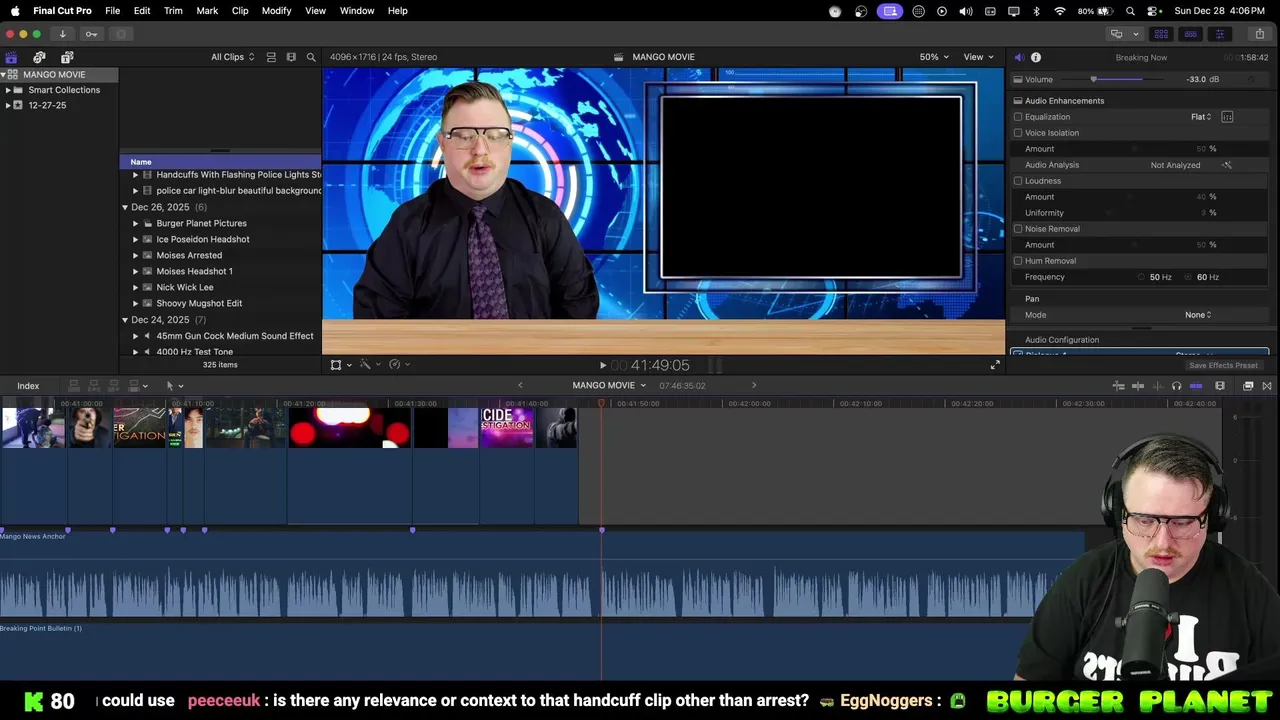Click the browser search magnifier icon
Screen dimensions: 1280x720
[311, 57]
